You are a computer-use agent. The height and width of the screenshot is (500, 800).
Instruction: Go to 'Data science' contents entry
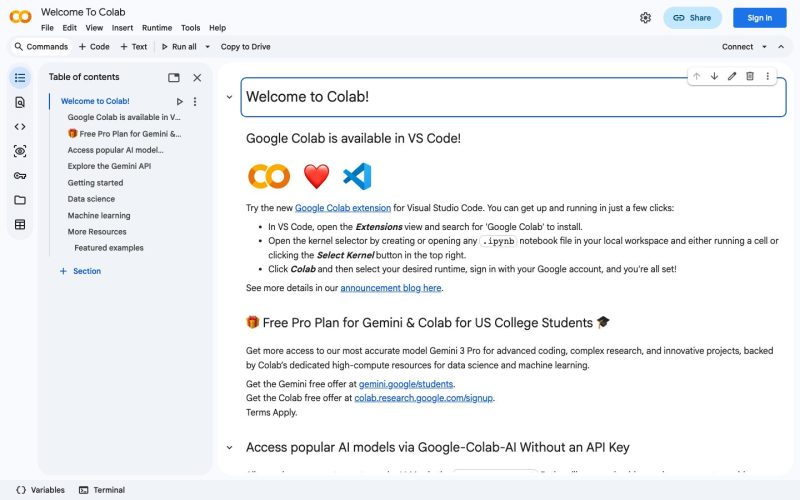pos(91,199)
